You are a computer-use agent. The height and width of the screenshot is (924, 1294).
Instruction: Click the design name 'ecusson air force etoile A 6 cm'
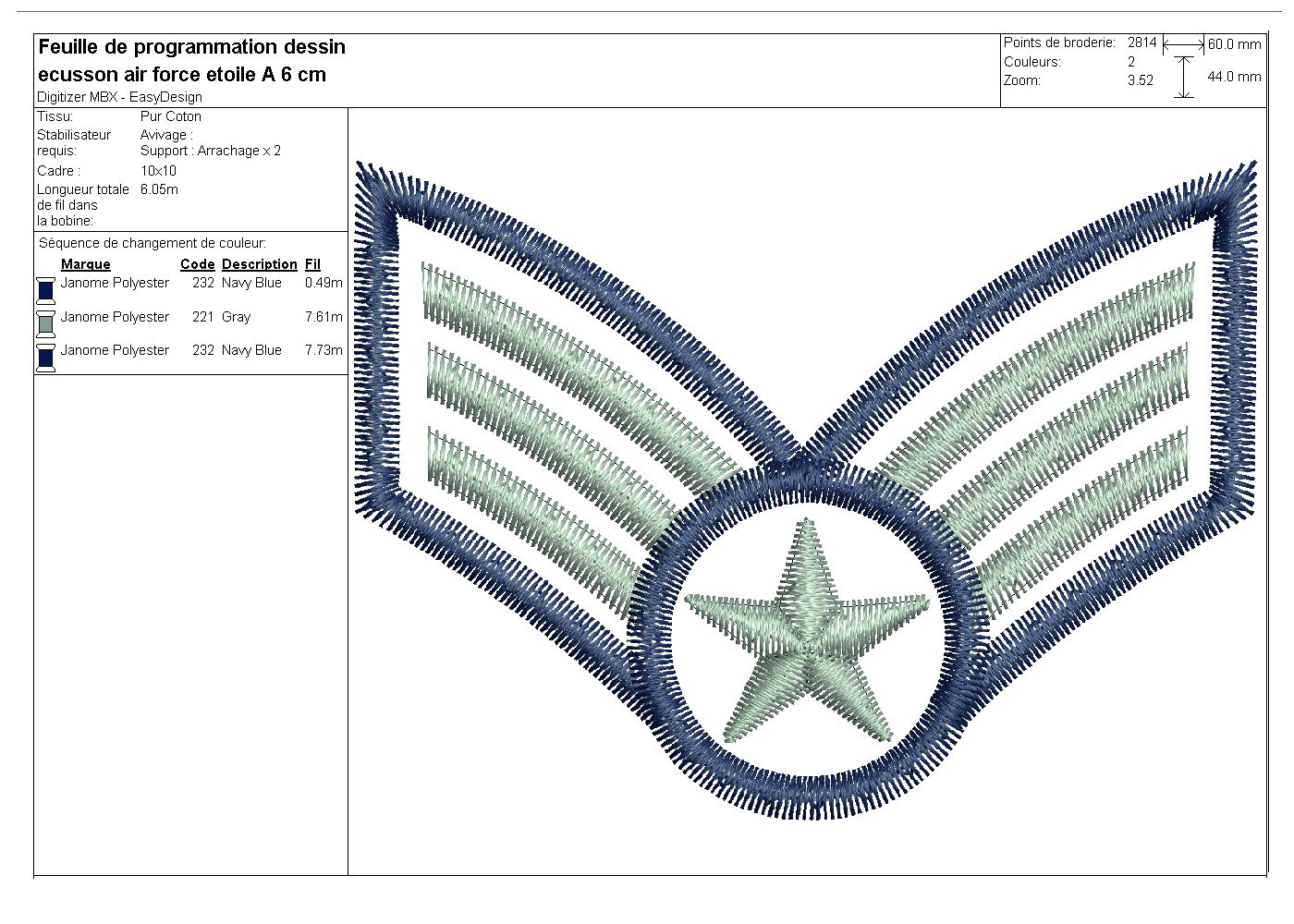point(182,75)
